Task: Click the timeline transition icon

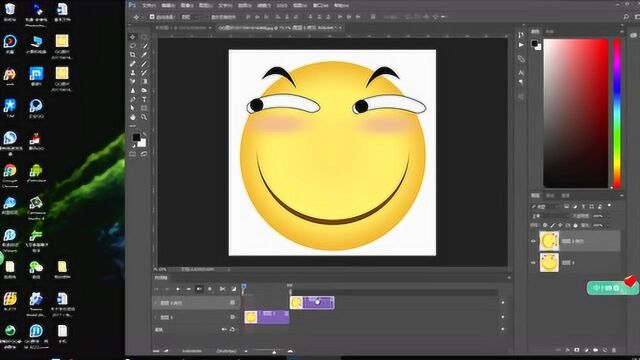Action: (234, 289)
